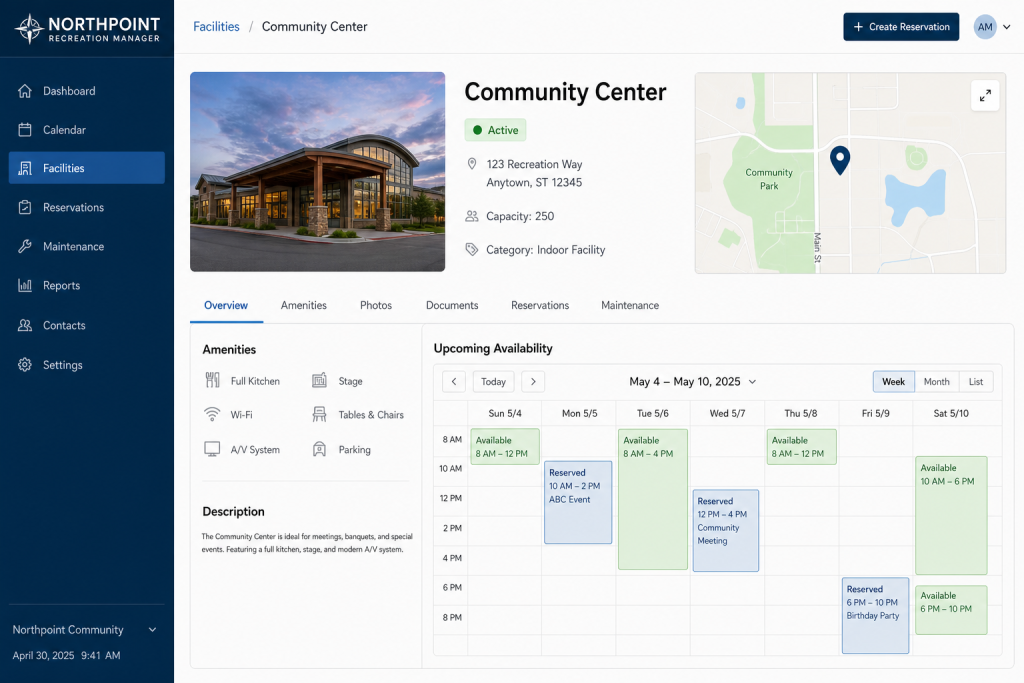
Task: Switch availability view to Week
Action: [x=893, y=382]
